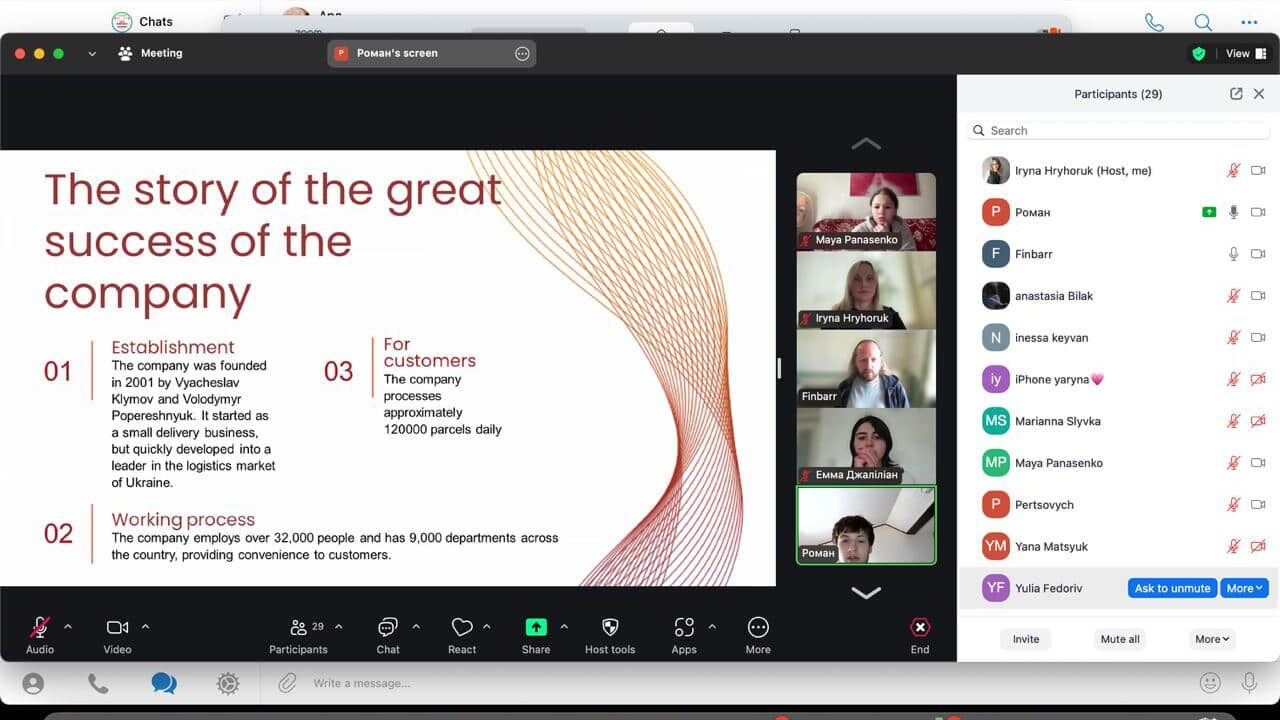Open More dropdown for Yulia Fedoriv

pos(1245,588)
